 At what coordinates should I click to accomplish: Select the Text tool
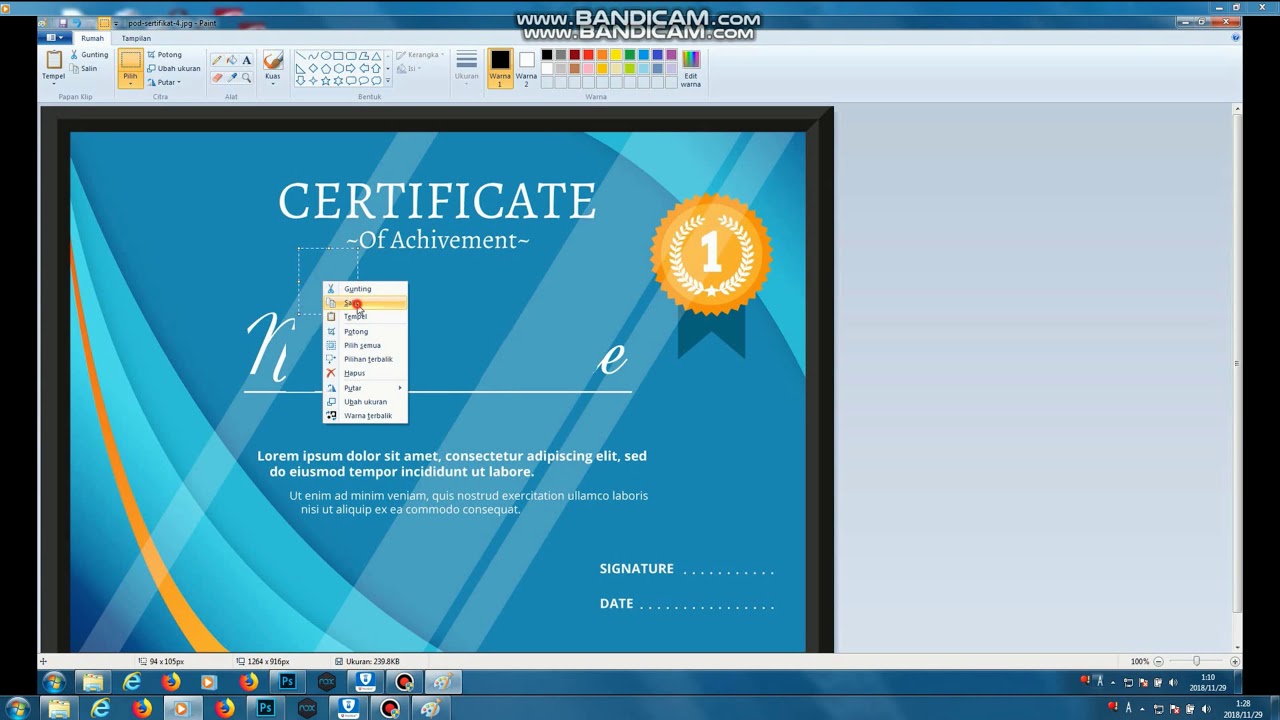(x=247, y=60)
